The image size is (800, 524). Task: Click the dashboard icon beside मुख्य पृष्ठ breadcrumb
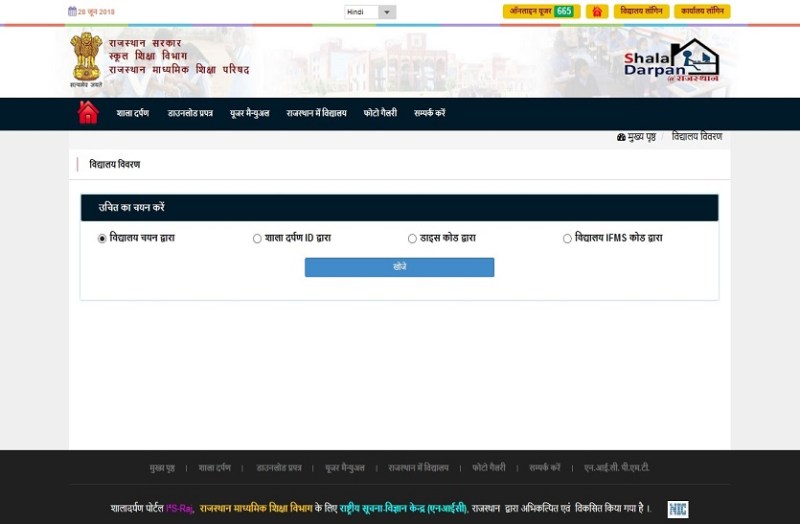tap(621, 137)
